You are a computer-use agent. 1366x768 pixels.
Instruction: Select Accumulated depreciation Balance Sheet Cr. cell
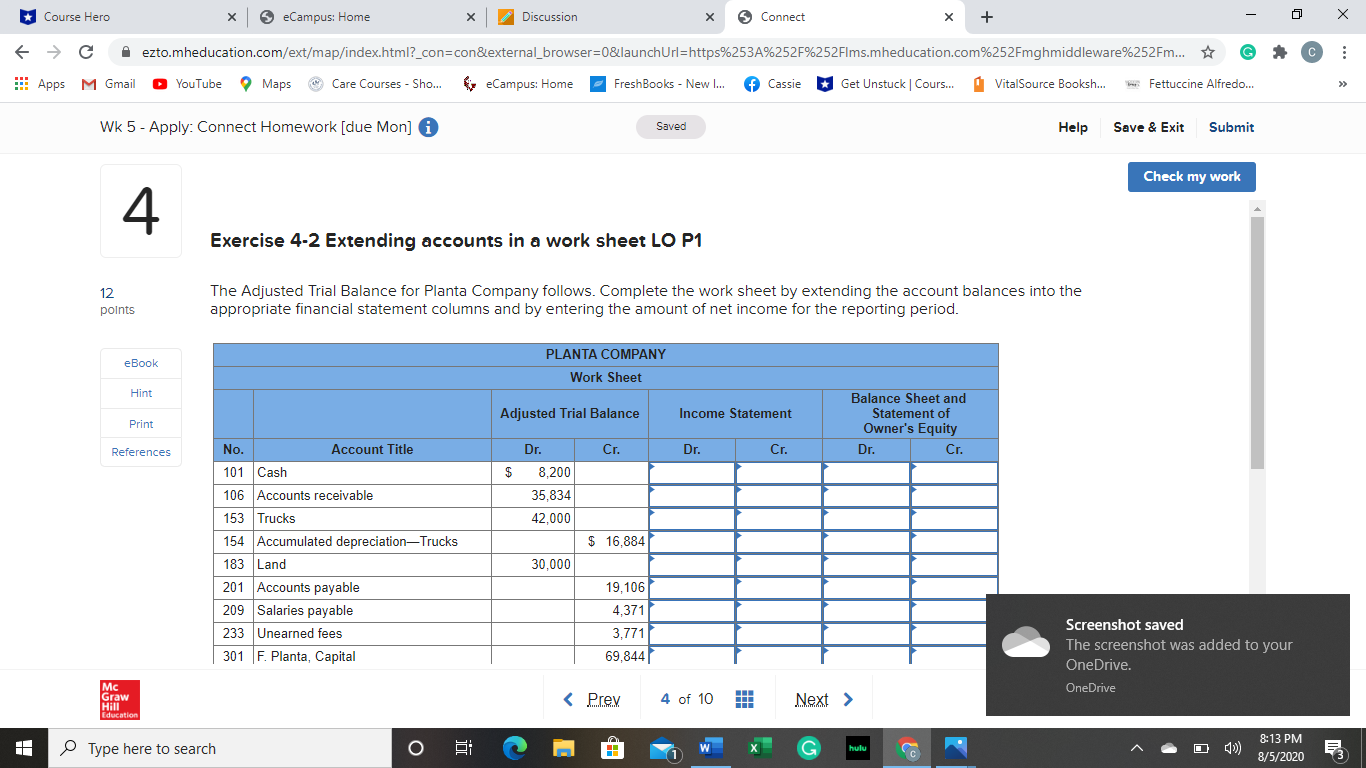954,541
